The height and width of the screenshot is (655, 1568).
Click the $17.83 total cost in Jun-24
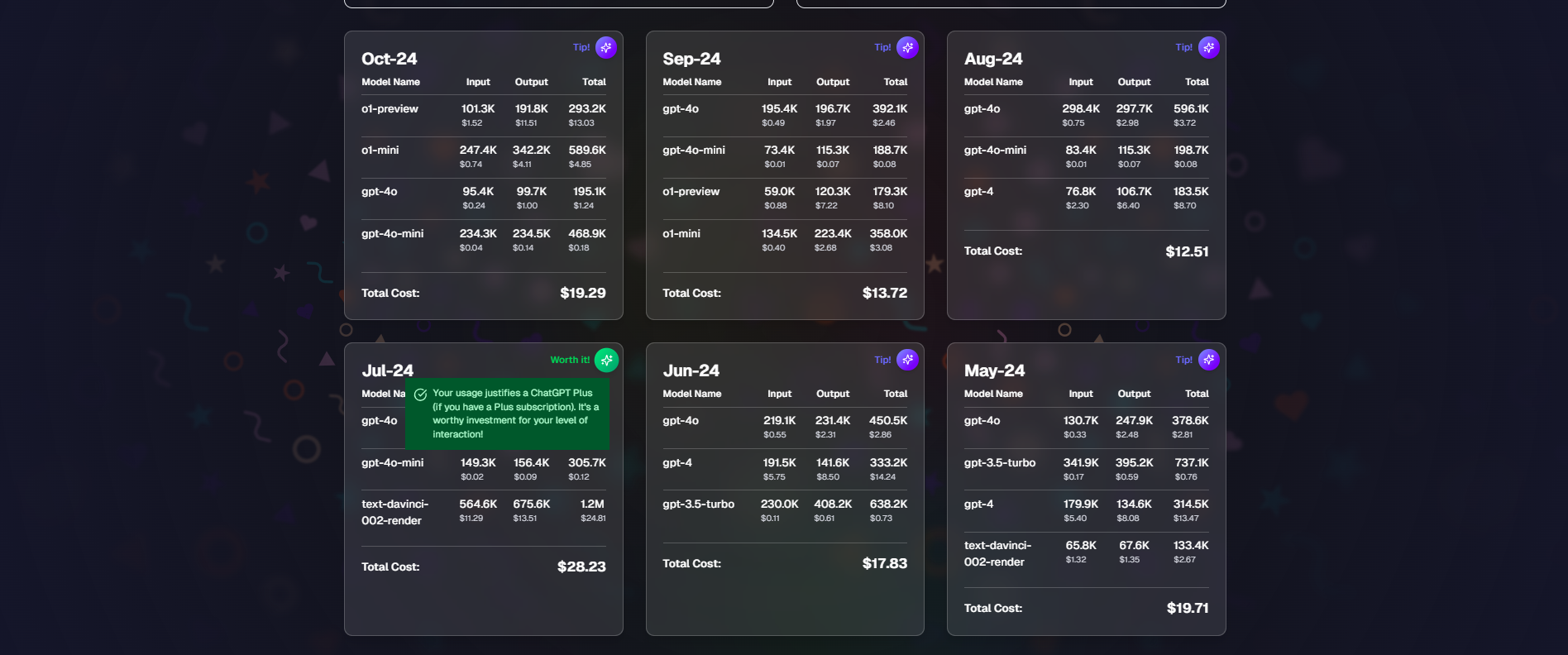(x=885, y=563)
